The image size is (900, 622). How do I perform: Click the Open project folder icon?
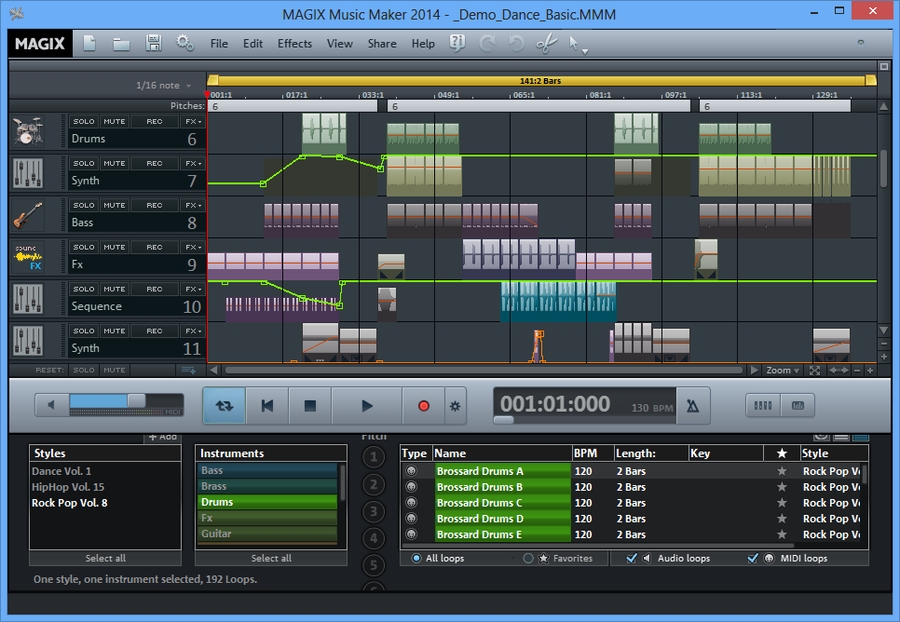click(120, 43)
